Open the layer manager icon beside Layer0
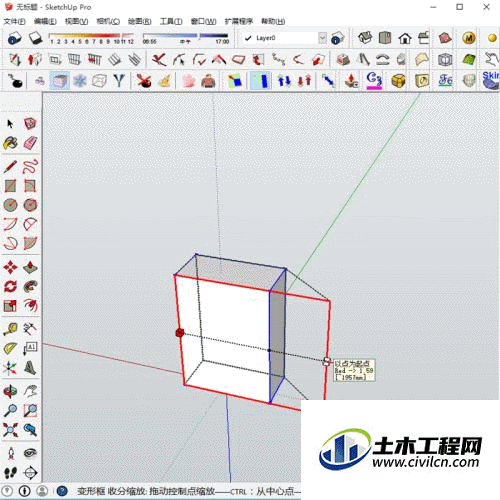 [337, 38]
